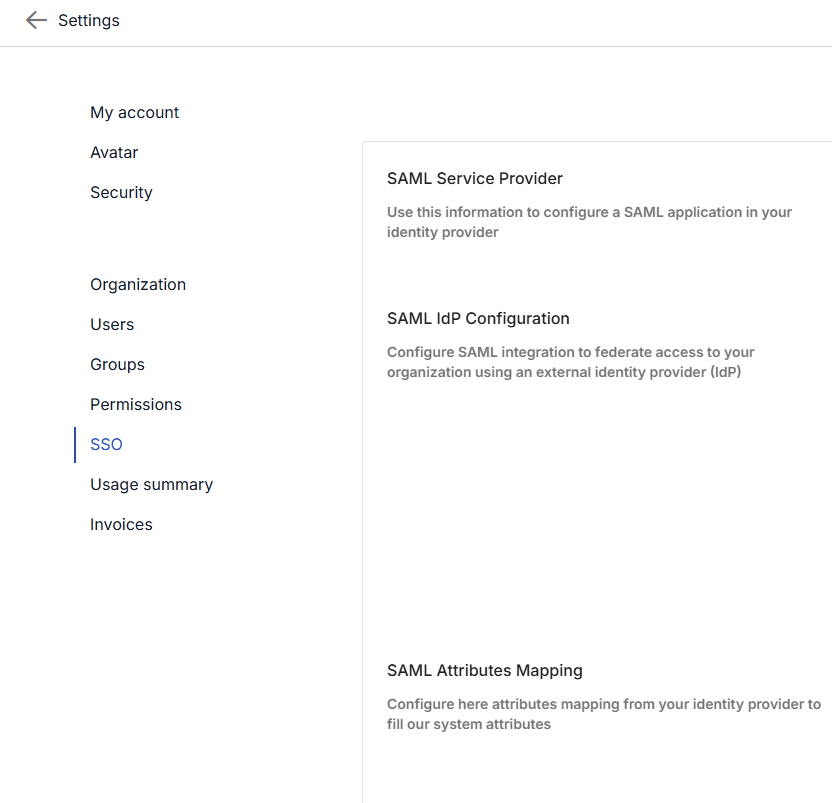Navigate to the Users section
Image resolution: width=832 pixels, height=803 pixels.
tap(112, 325)
